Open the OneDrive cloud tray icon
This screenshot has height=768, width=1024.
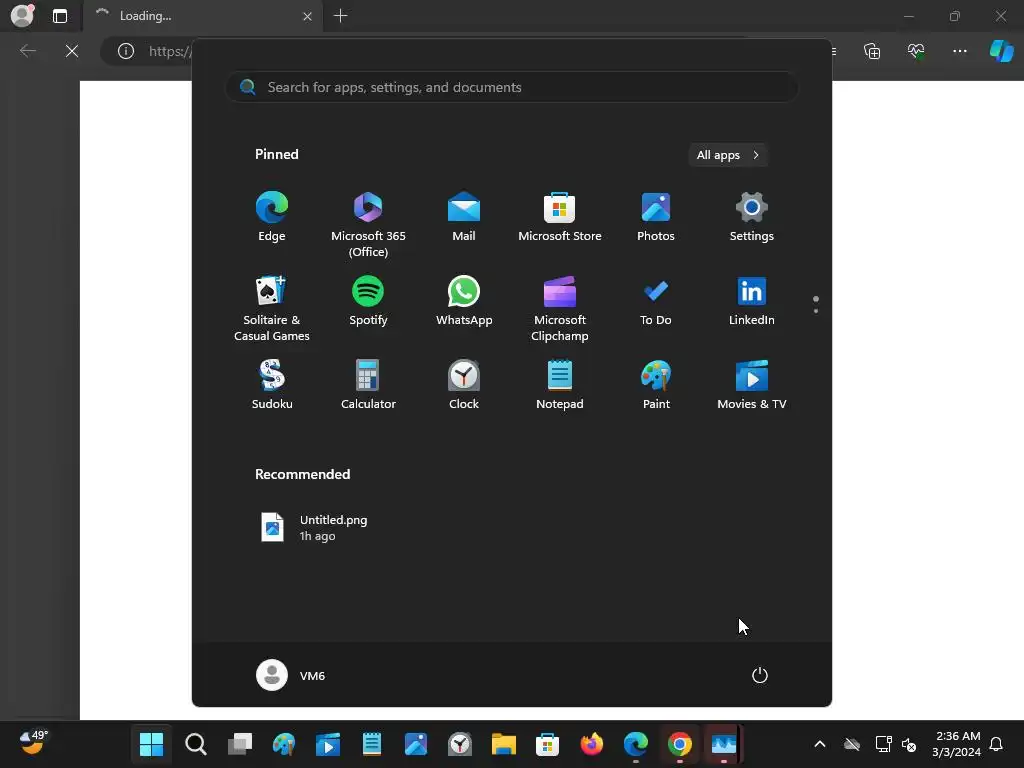[x=852, y=744]
